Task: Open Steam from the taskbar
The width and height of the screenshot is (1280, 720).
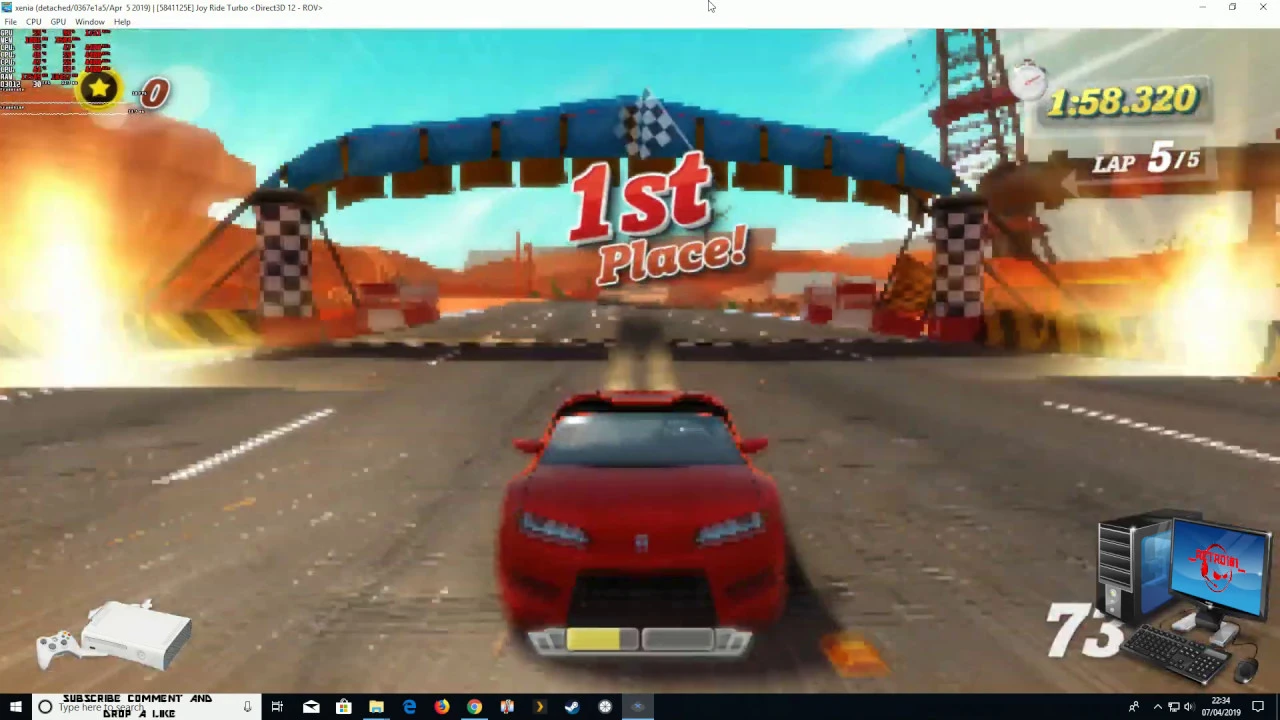Action: coord(572,707)
